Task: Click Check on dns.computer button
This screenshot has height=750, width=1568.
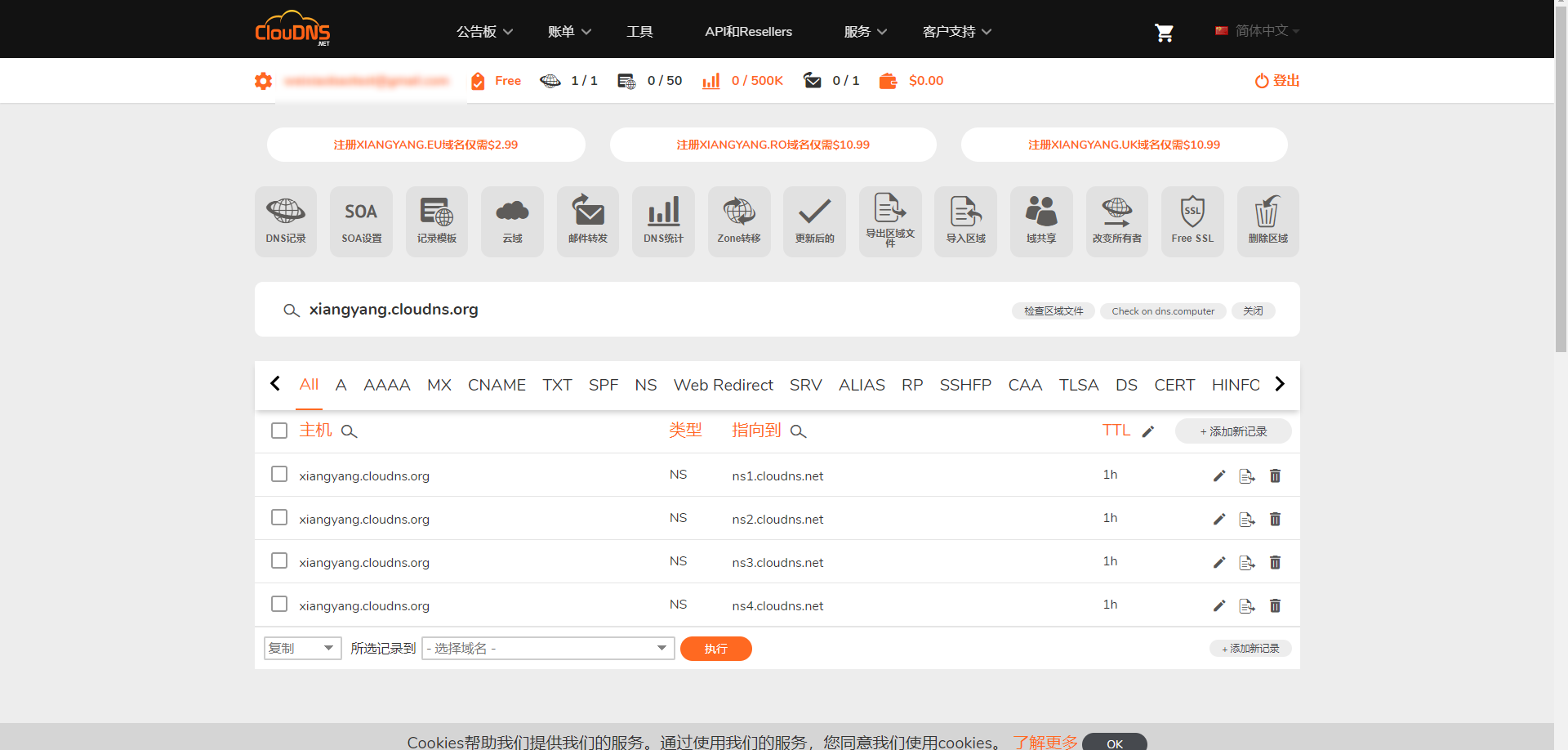Action: 1163,311
